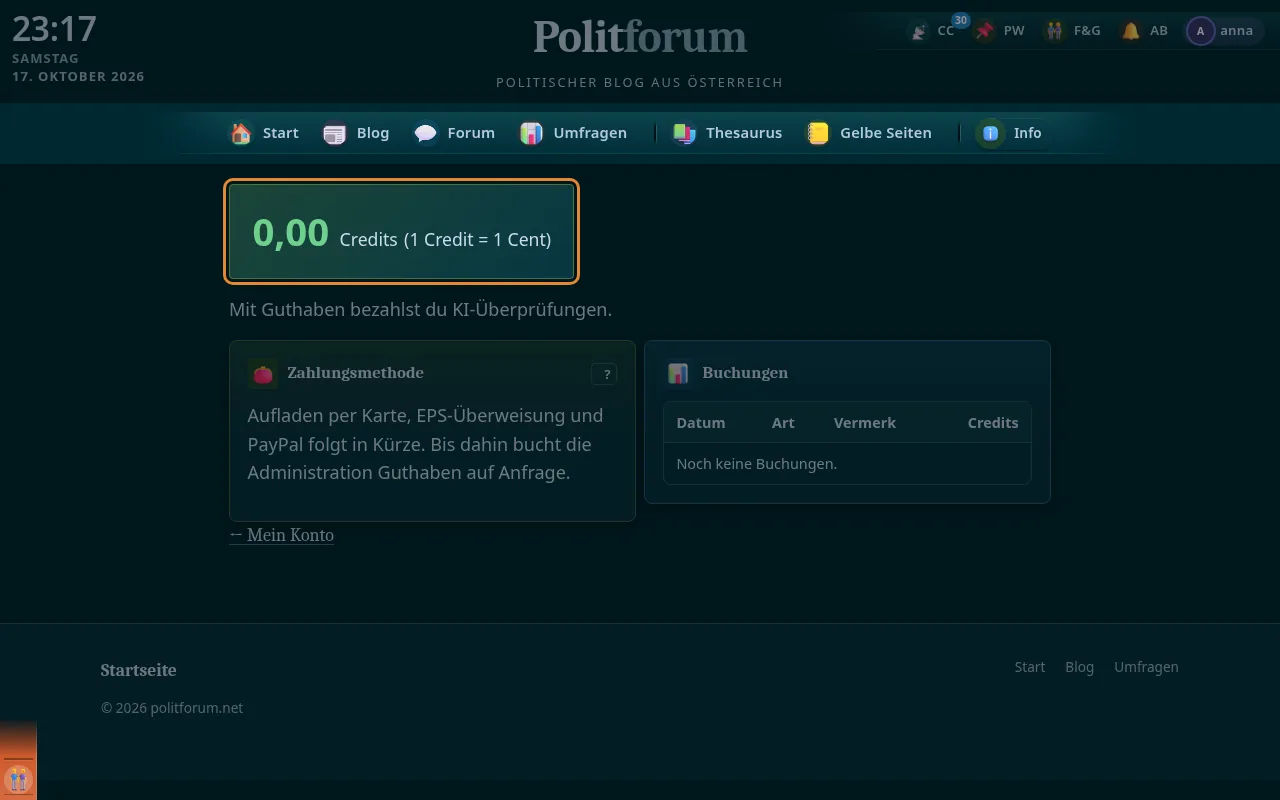
Task: Click the Thesaurus books icon
Action: point(684,133)
